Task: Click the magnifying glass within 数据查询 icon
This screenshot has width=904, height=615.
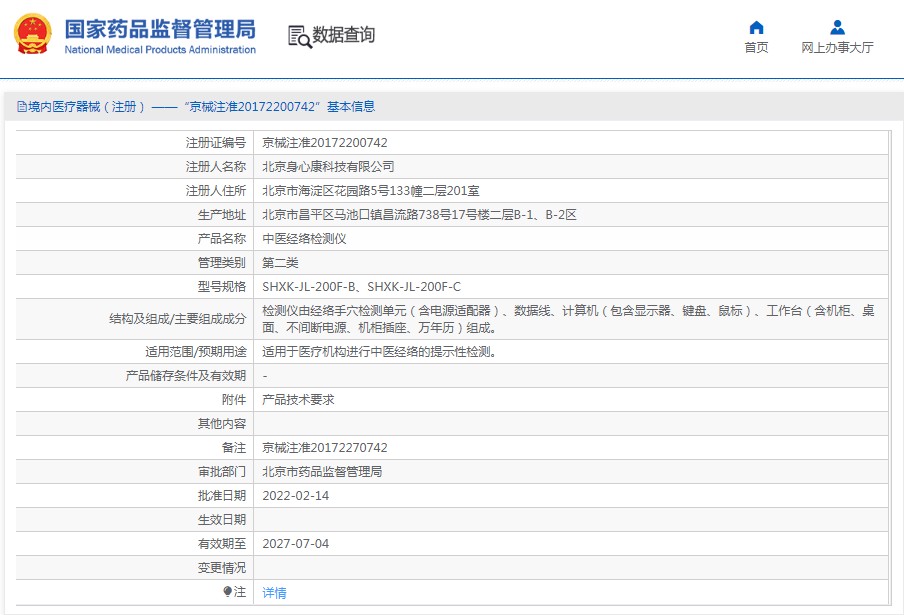Action: 302,41
